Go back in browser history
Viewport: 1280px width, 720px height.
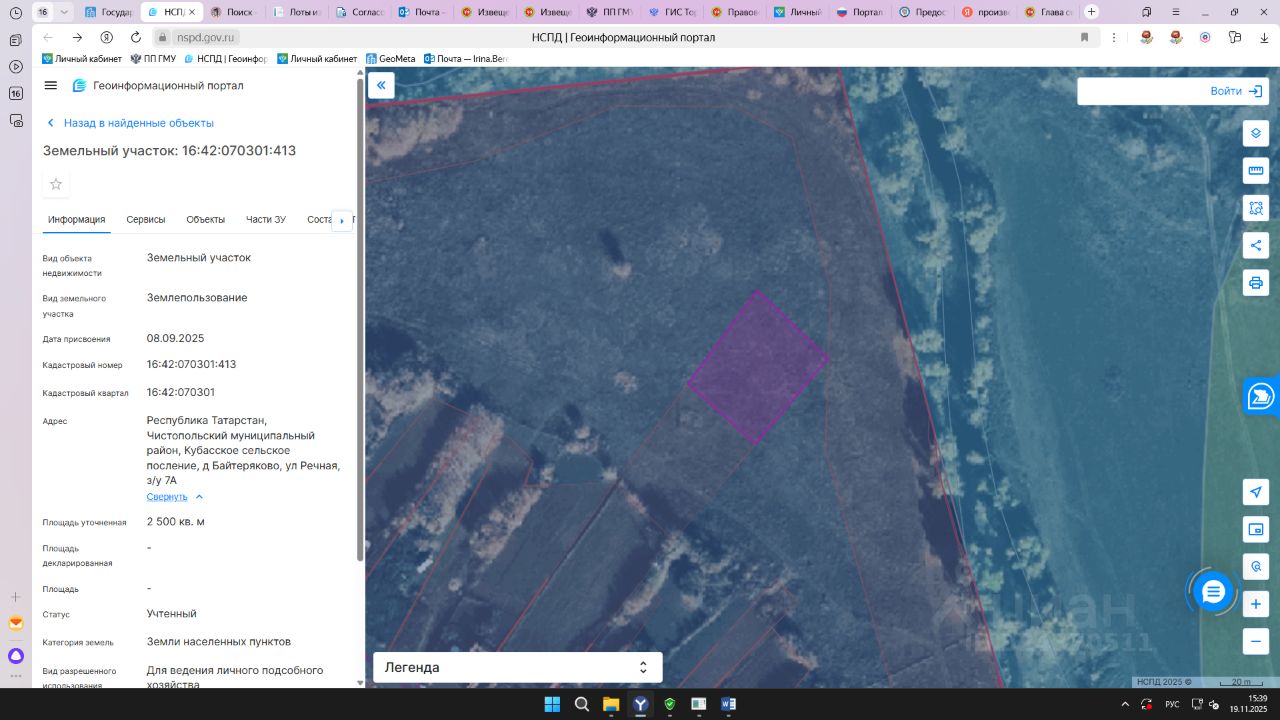(x=48, y=37)
